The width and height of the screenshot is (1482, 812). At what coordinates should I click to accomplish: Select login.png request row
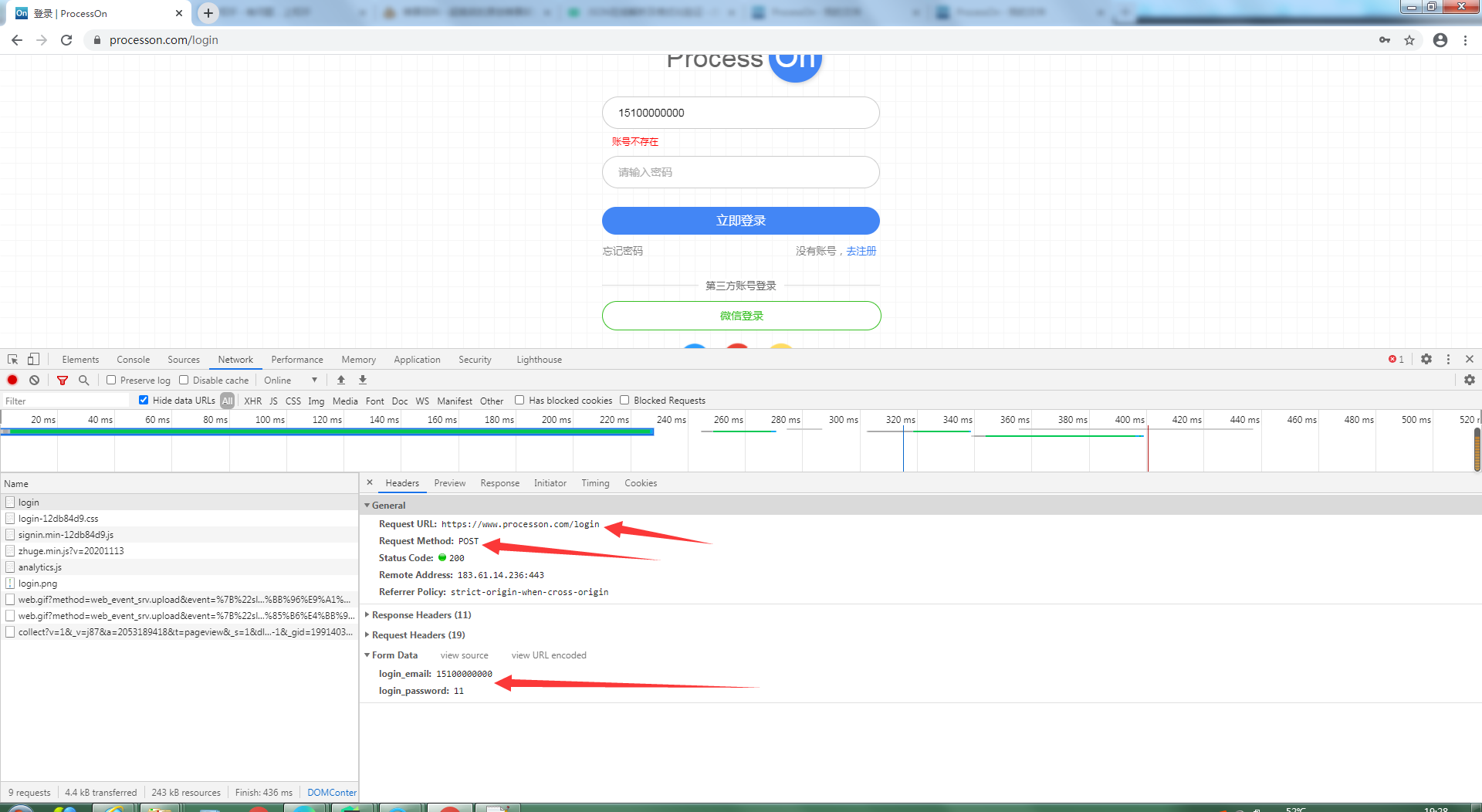click(179, 584)
